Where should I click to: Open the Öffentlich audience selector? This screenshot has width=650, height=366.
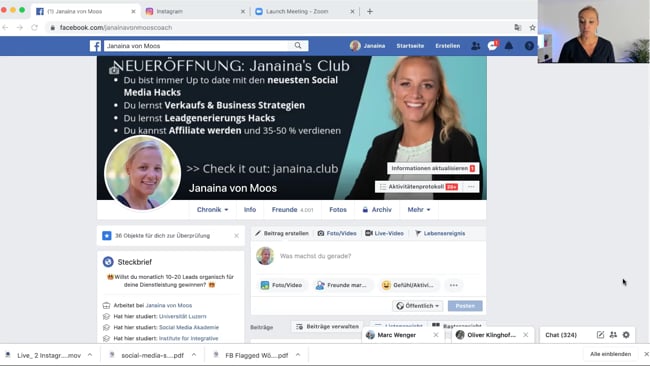(417, 306)
